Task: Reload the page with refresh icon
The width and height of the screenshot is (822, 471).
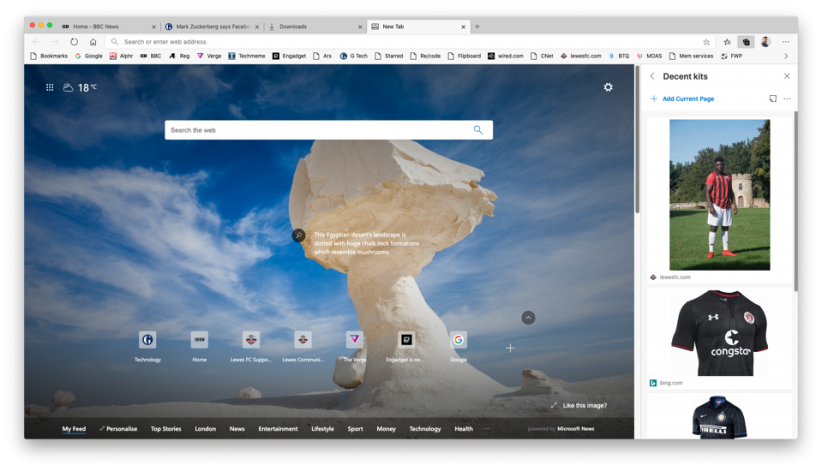Action: (x=74, y=42)
